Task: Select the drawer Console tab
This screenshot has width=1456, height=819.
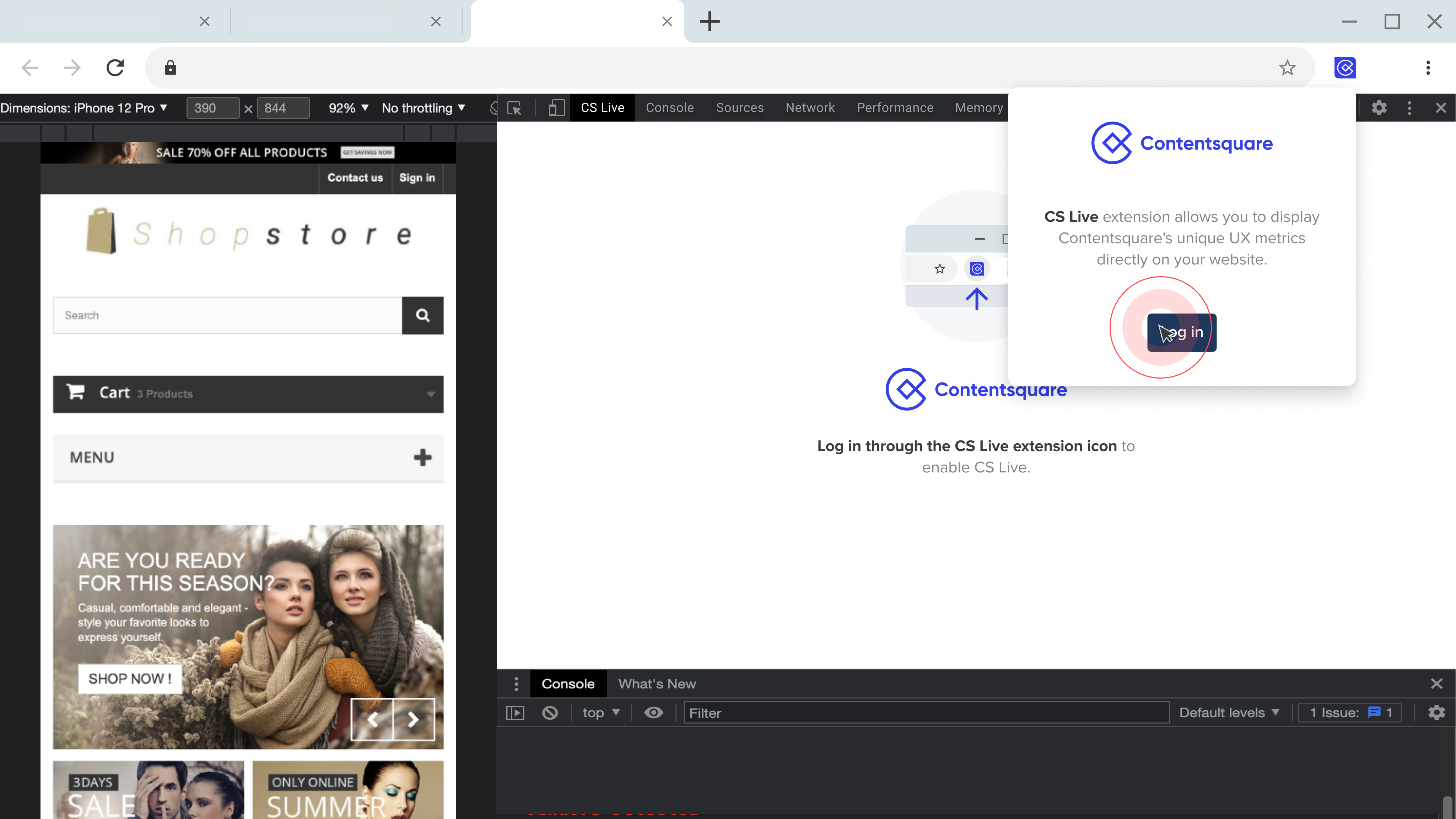Action: pyautogui.click(x=568, y=684)
